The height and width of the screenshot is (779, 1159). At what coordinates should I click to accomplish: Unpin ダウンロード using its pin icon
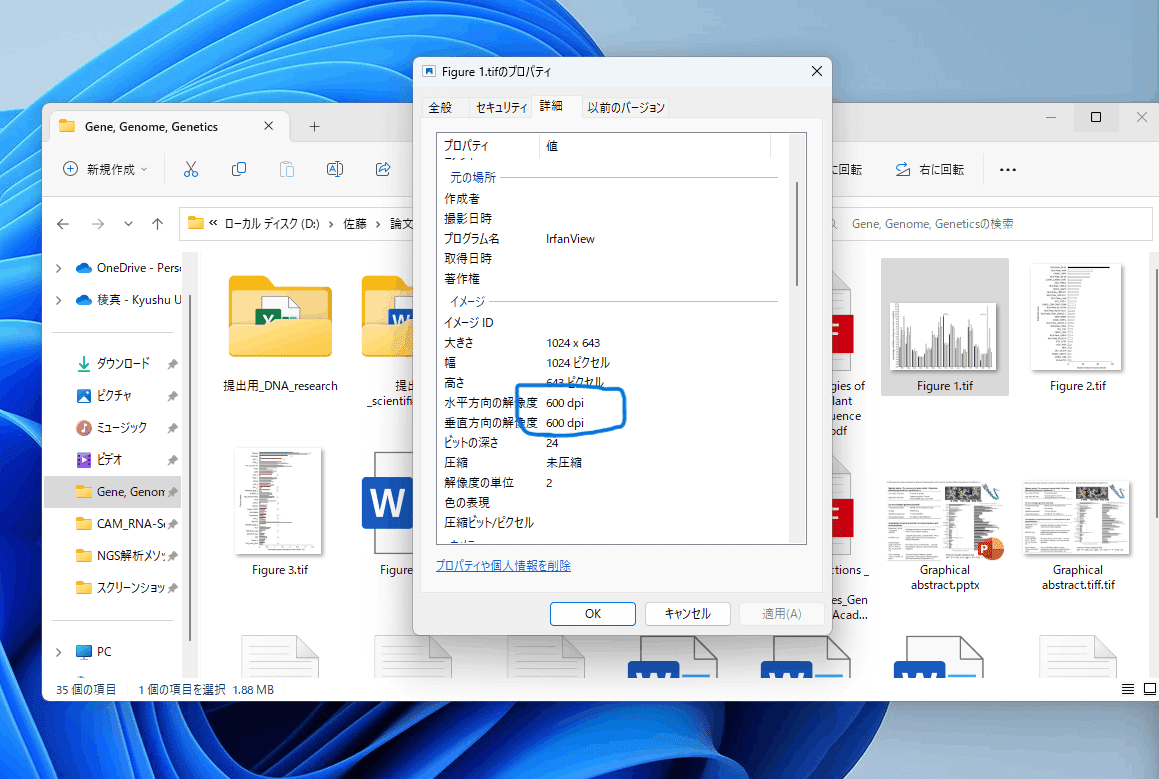point(172,364)
